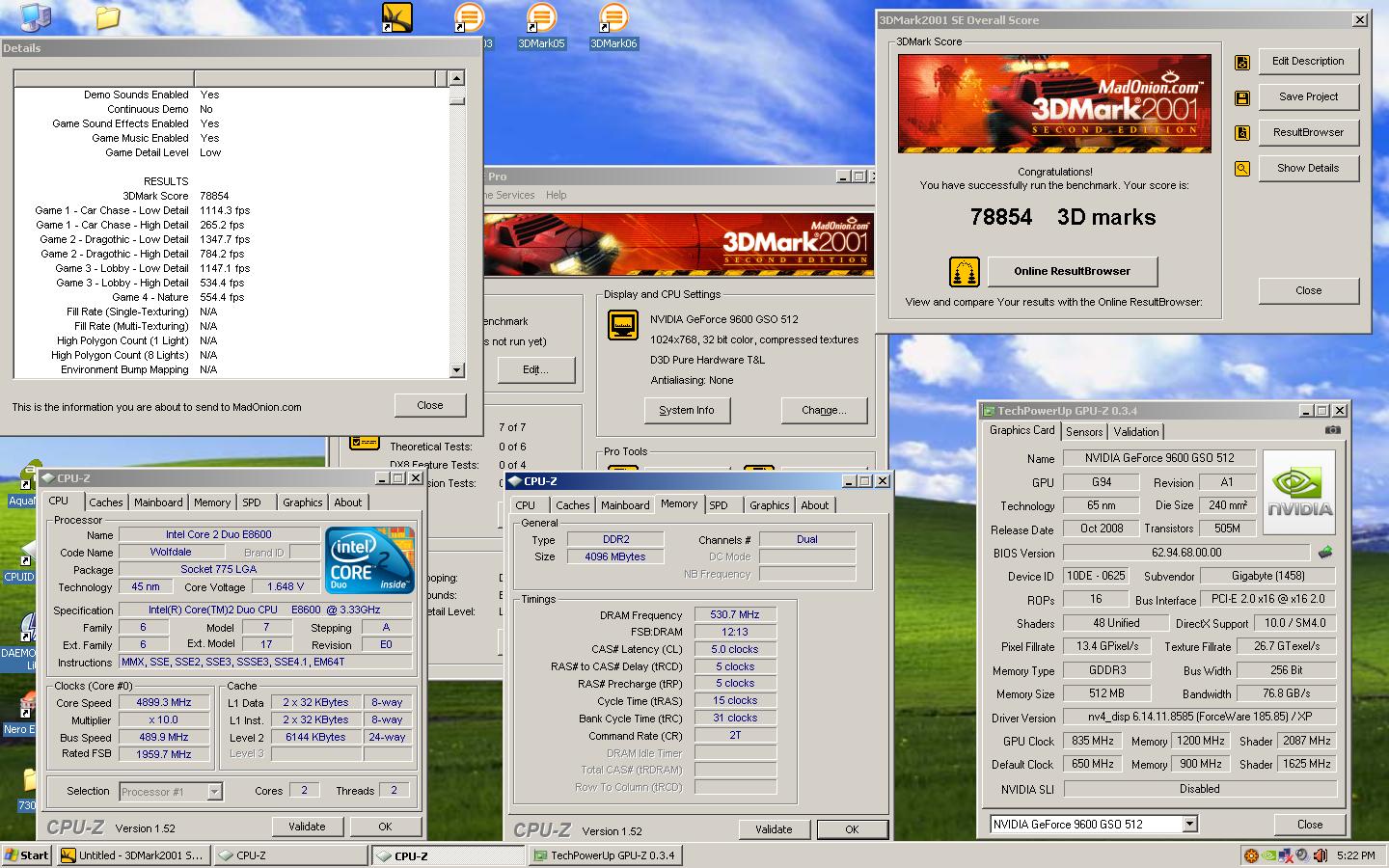The image size is (1389, 868).
Task: Click Validate in left CPU-Z window
Action: click(x=307, y=827)
